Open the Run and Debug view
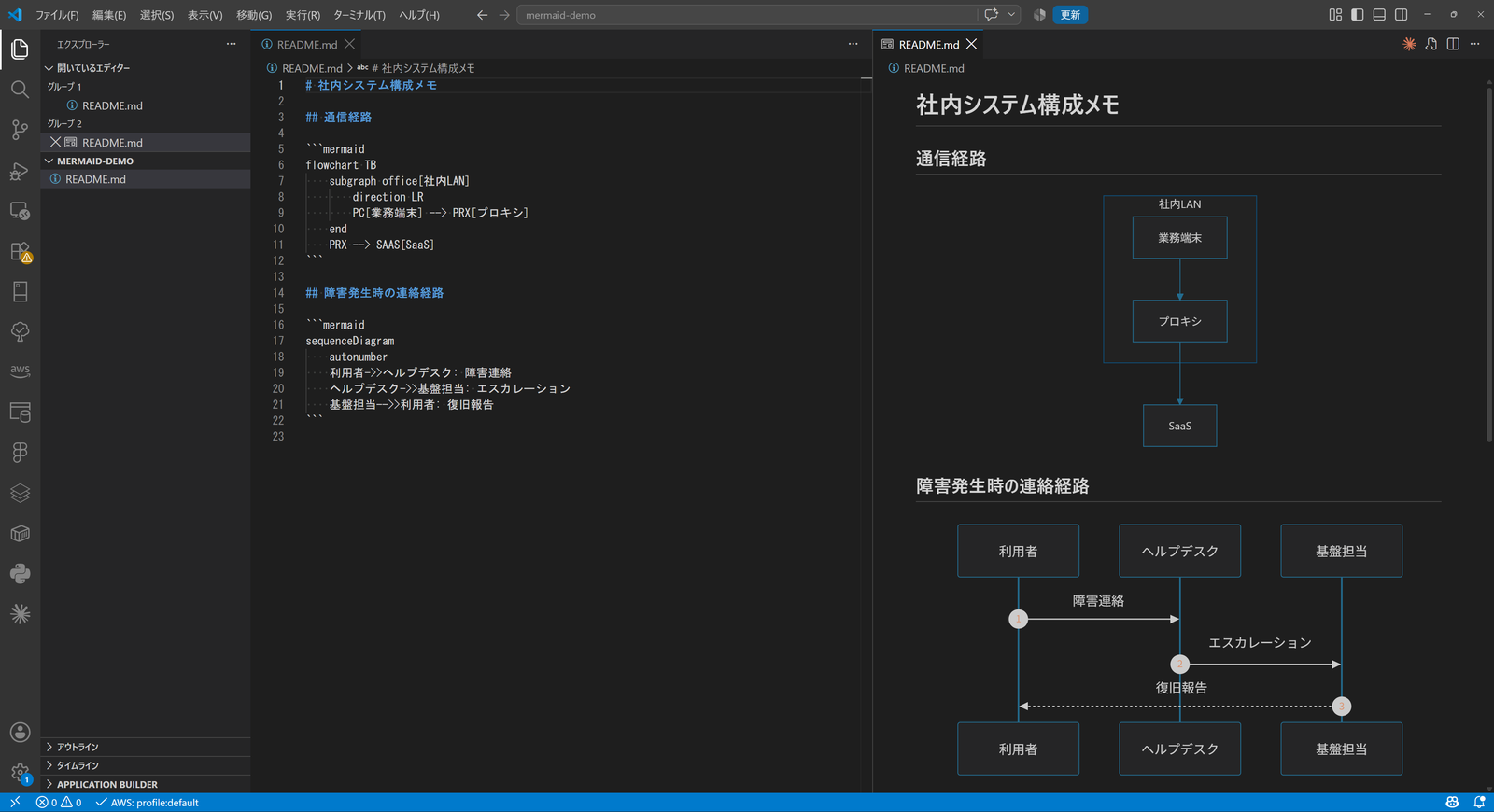This screenshot has width=1494, height=812. [20, 170]
